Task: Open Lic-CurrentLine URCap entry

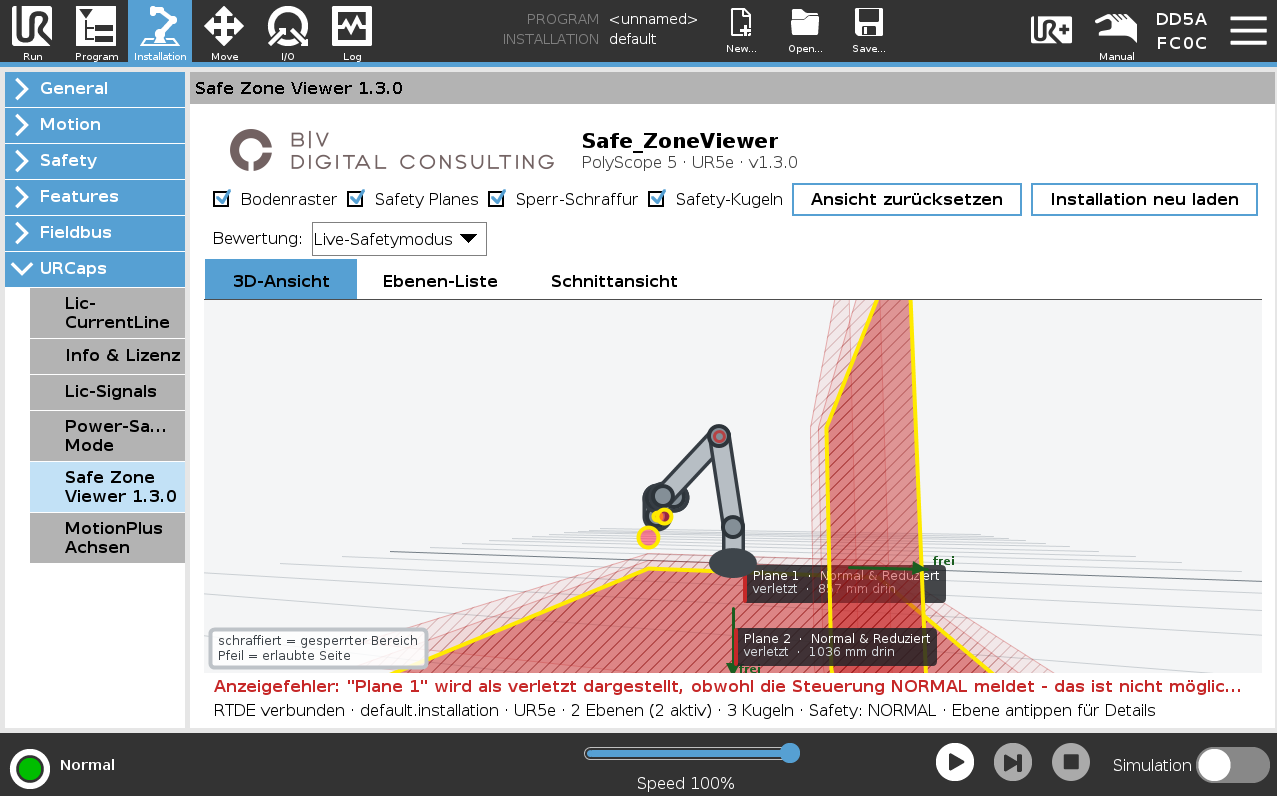Action: coord(107,313)
